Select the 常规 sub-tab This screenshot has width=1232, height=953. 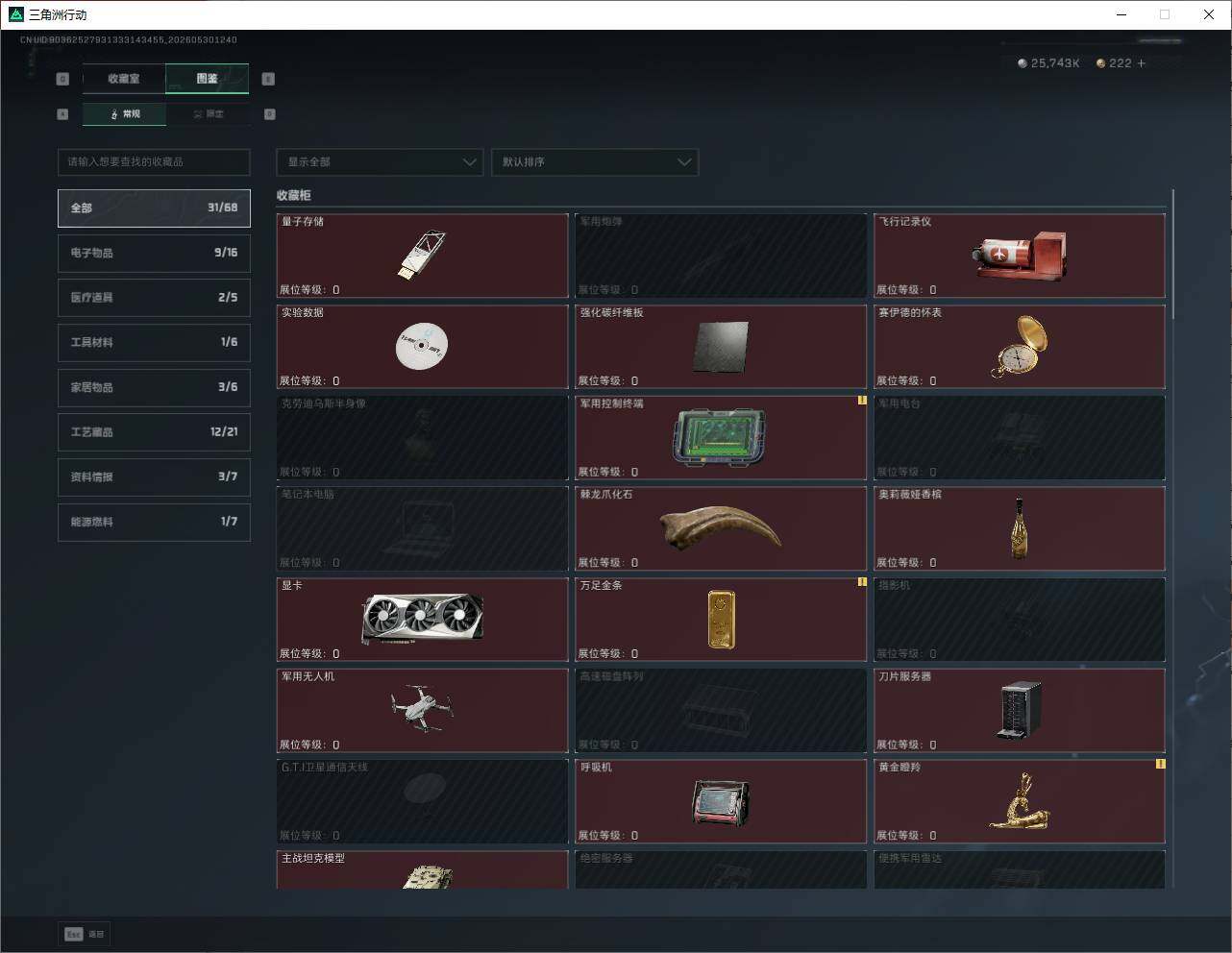tap(124, 114)
